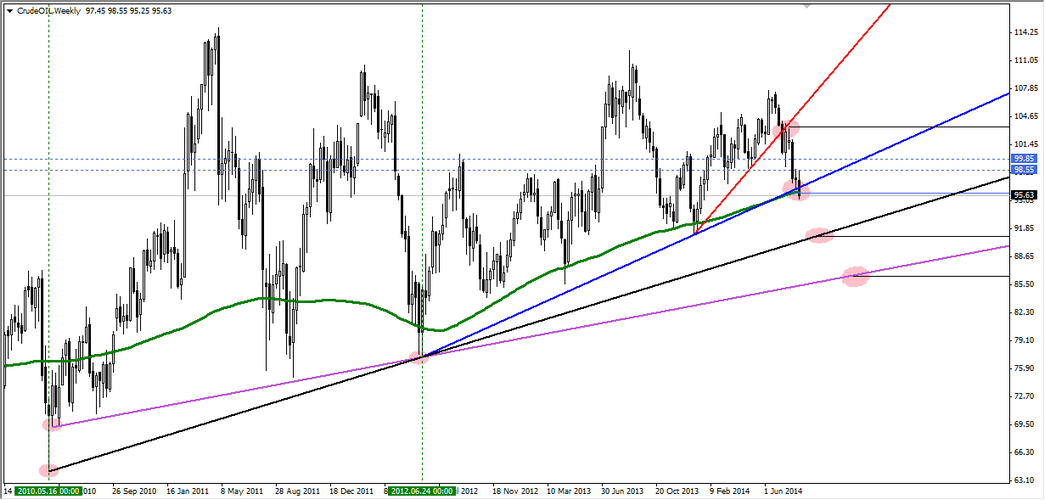Open the CrudeOIL chart dropdown arrow

(10, 9)
